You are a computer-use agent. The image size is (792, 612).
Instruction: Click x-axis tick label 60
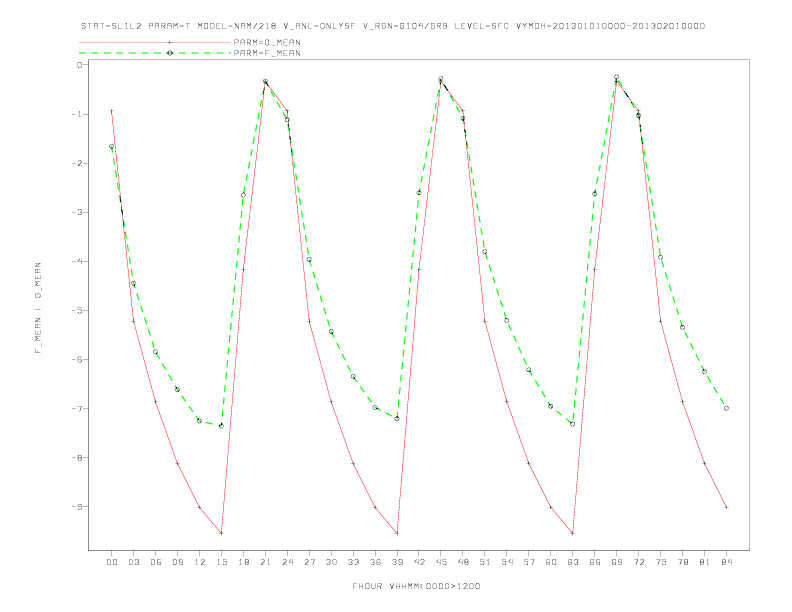click(x=551, y=562)
